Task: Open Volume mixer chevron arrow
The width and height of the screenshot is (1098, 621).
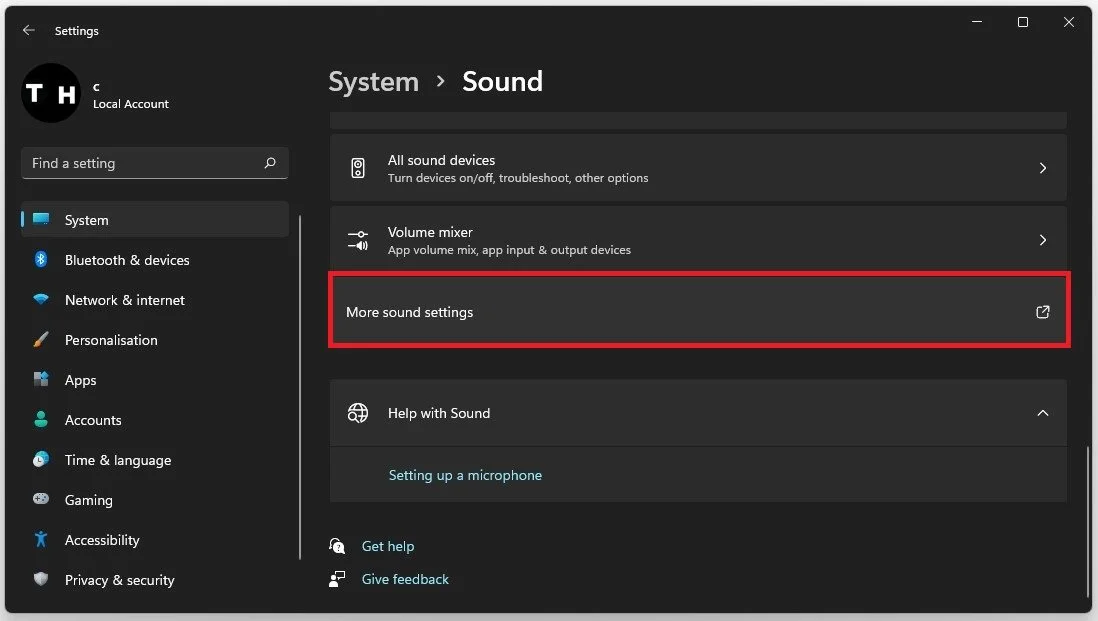Action: coord(1042,240)
